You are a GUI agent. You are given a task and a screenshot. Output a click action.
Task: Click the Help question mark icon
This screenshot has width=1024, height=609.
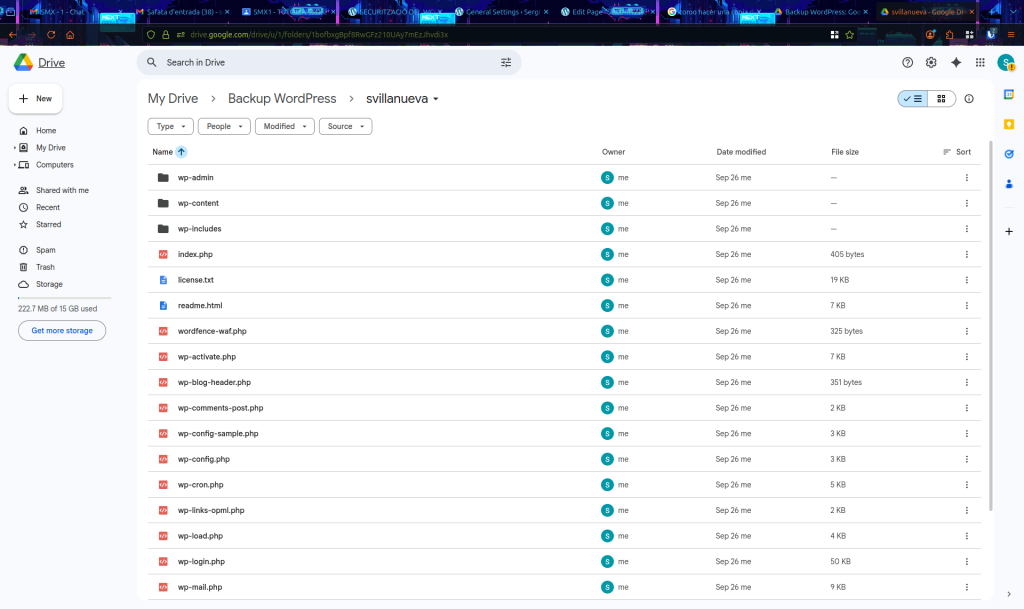[907, 62]
